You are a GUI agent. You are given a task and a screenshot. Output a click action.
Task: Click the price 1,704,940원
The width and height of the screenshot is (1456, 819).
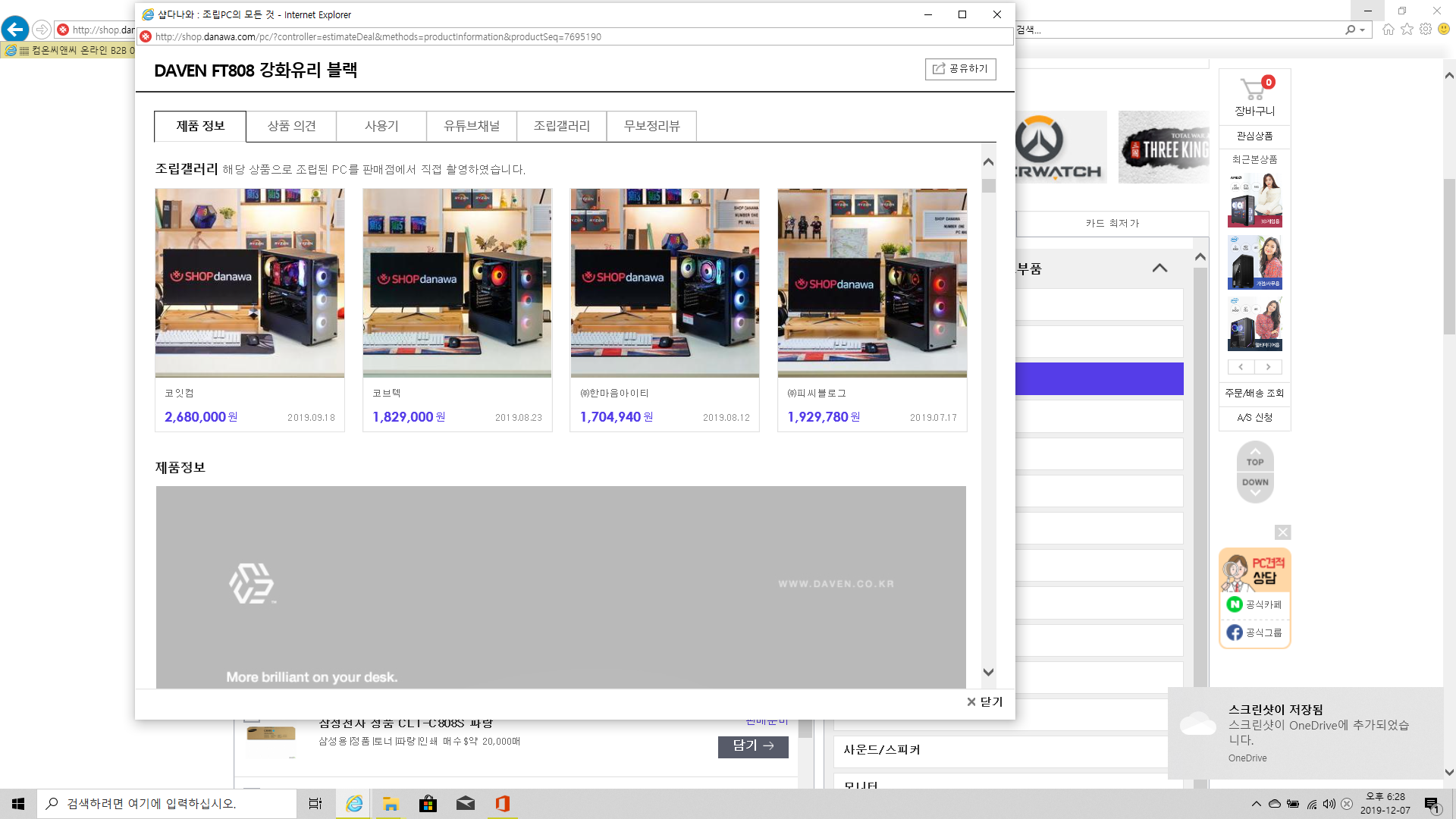(x=617, y=417)
